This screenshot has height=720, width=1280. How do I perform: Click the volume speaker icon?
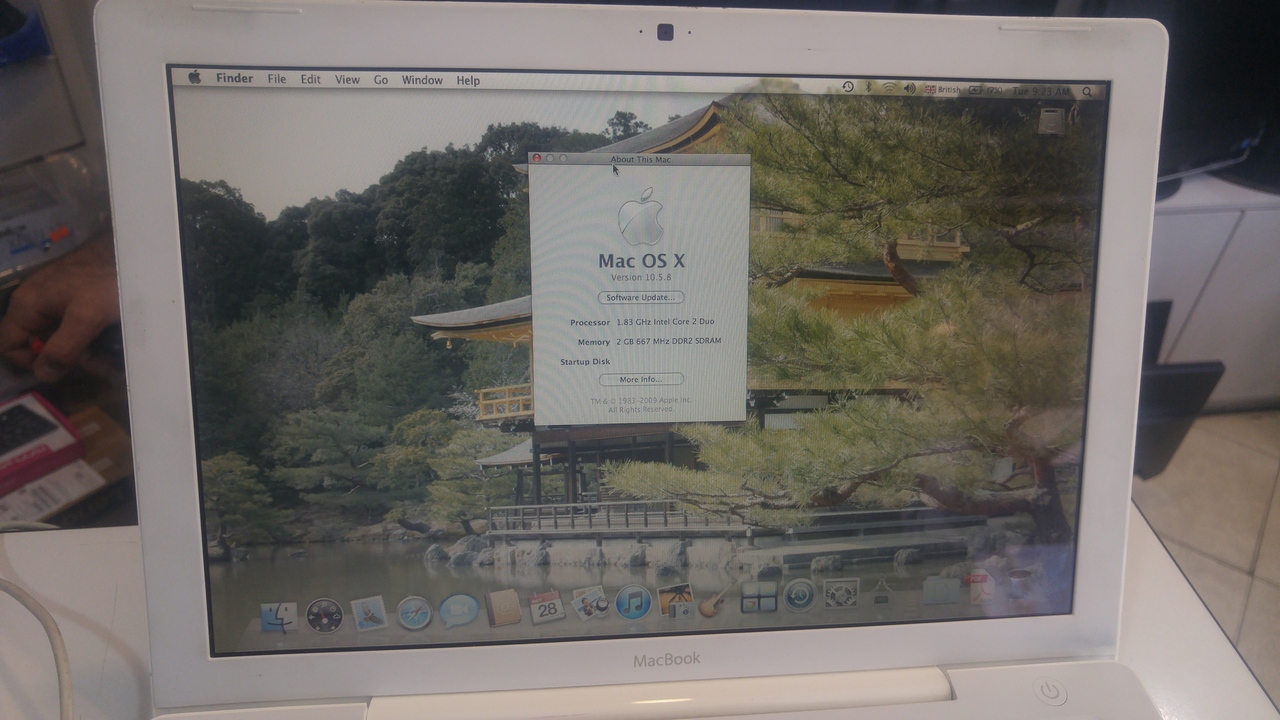[x=910, y=89]
